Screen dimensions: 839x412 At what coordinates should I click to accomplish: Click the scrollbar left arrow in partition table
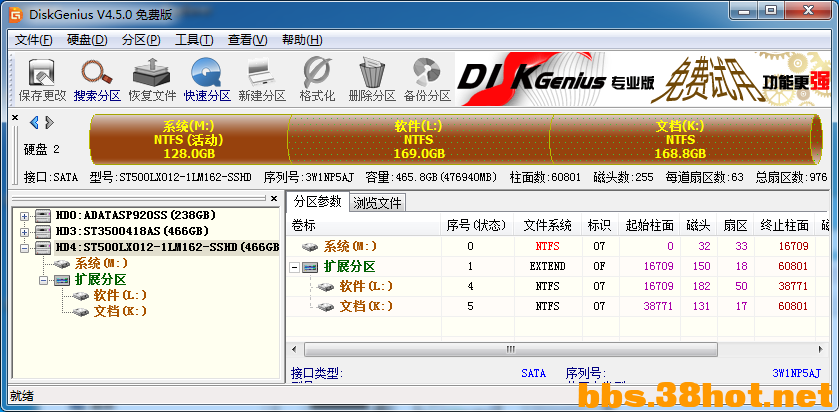click(294, 349)
